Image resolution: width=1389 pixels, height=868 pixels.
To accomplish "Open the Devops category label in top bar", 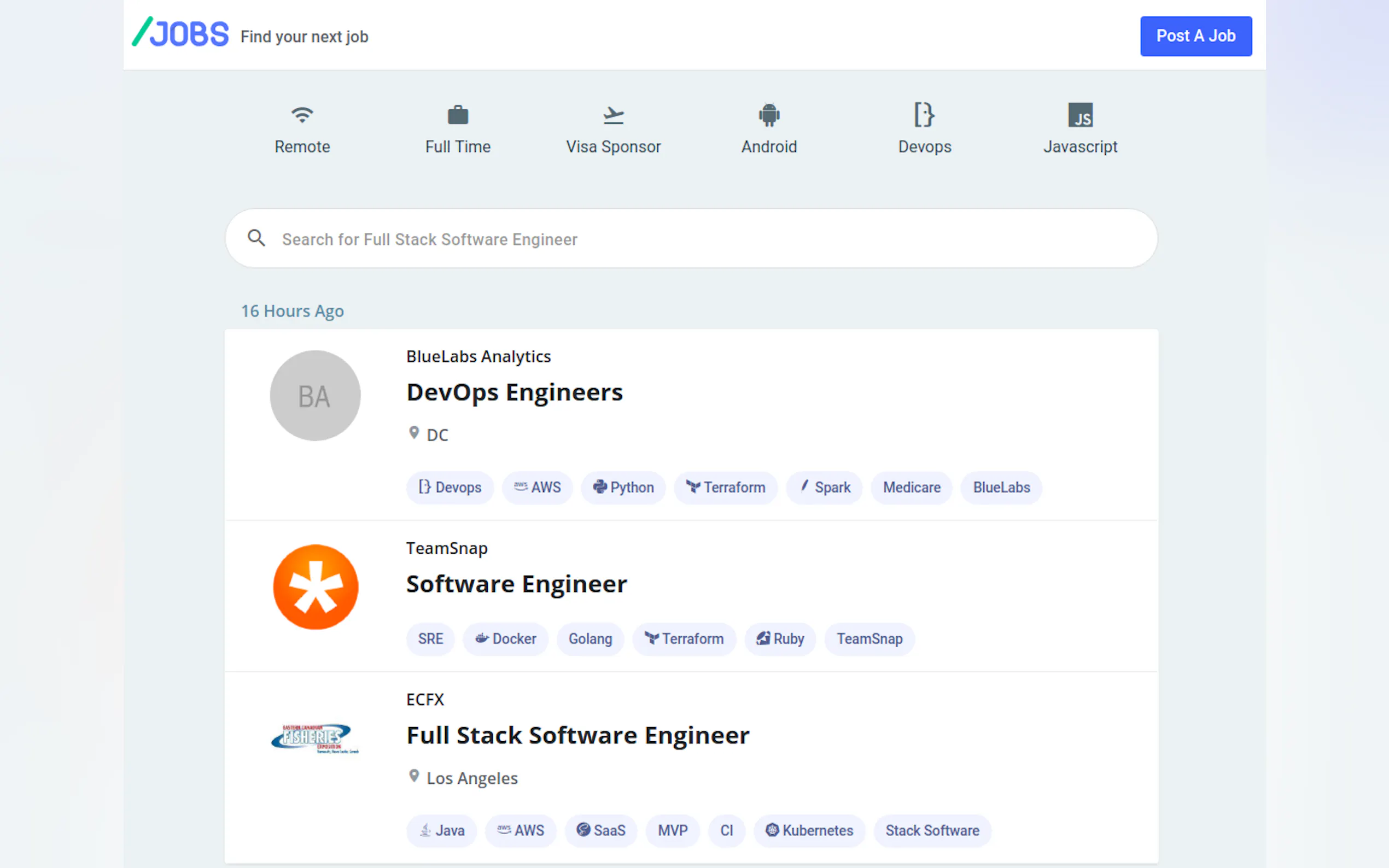I will pyautogui.click(x=925, y=147).
